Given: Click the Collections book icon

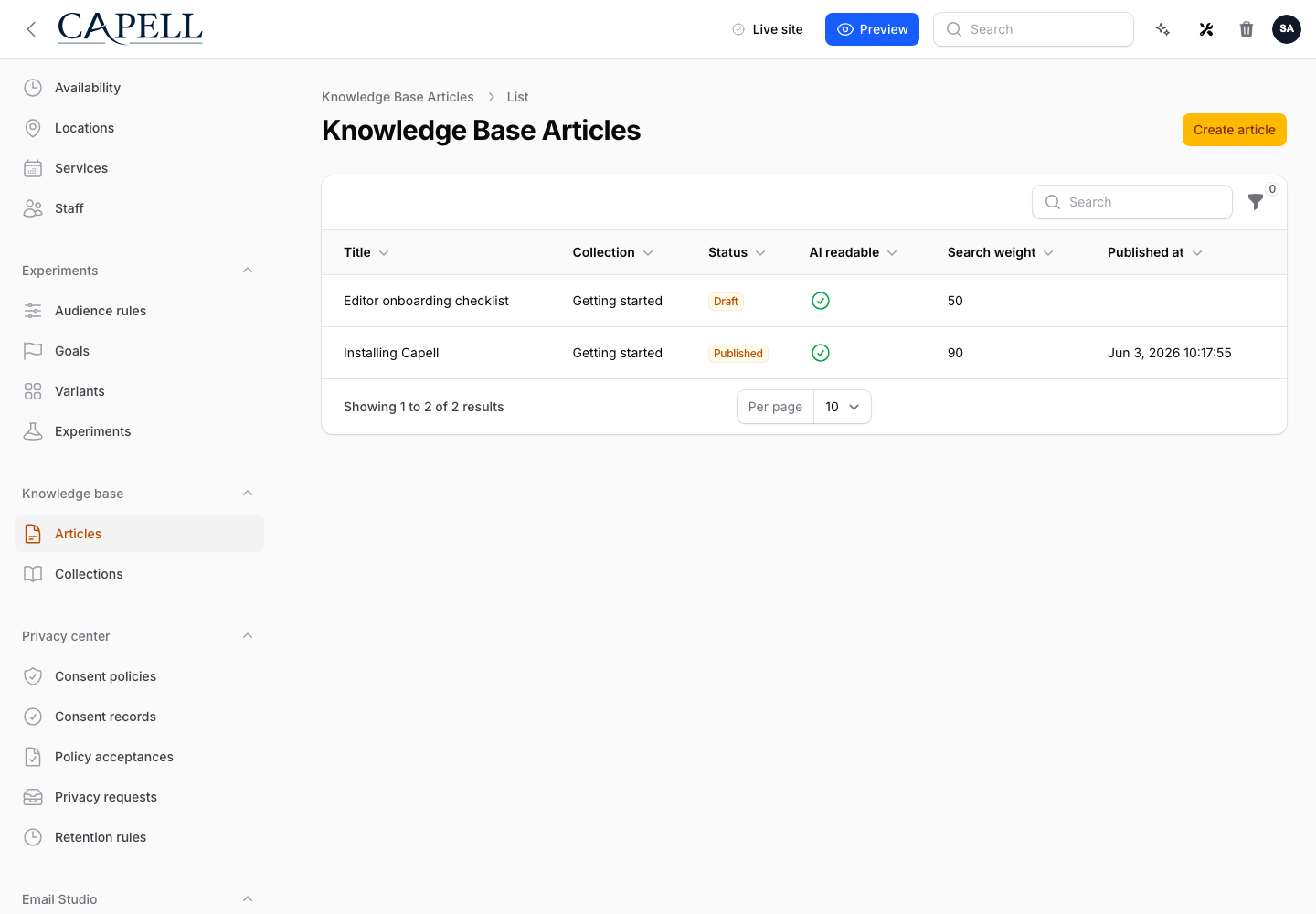Looking at the screenshot, I should click(x=33, y=574).
